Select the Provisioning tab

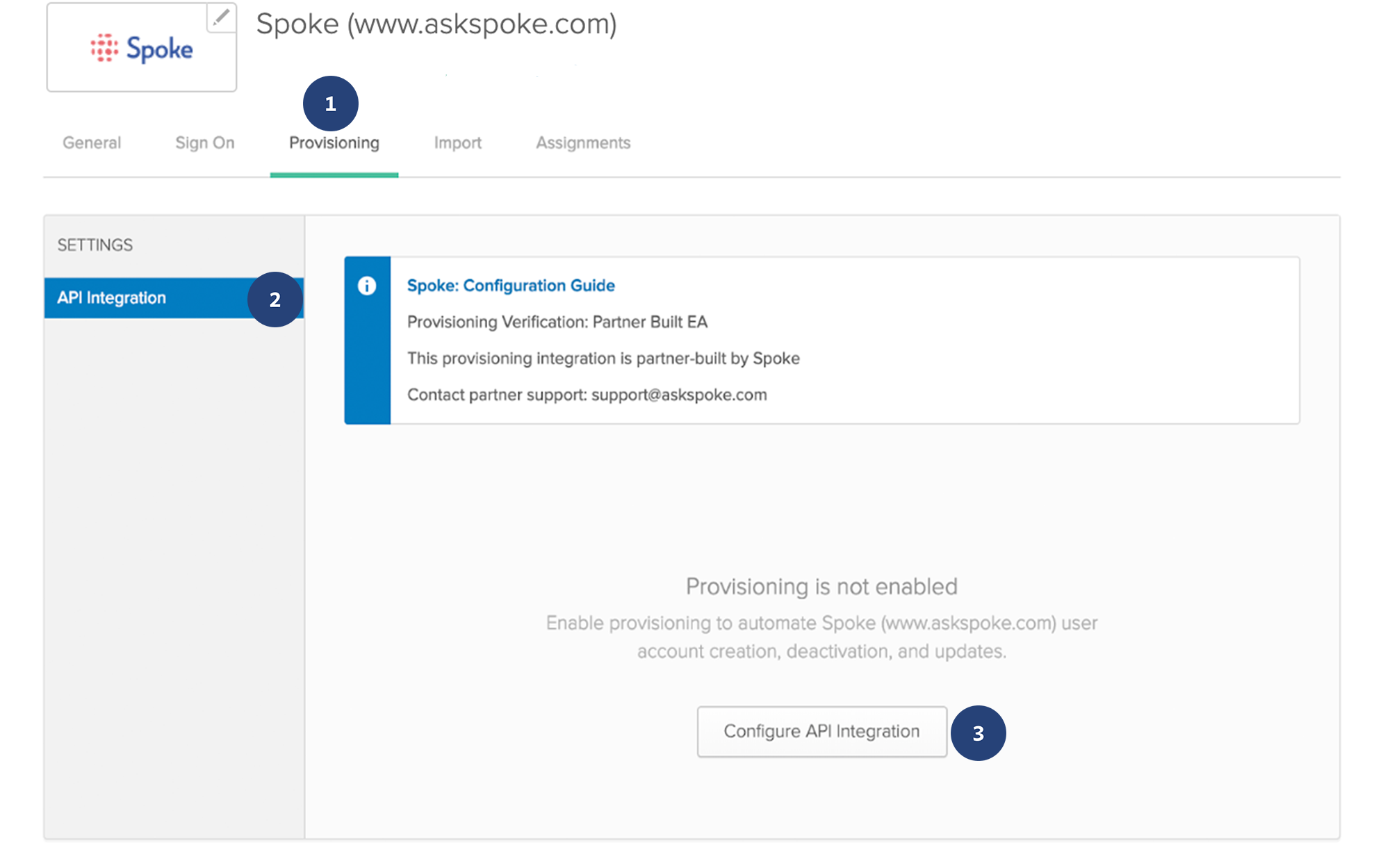click(x=334, y=142)
